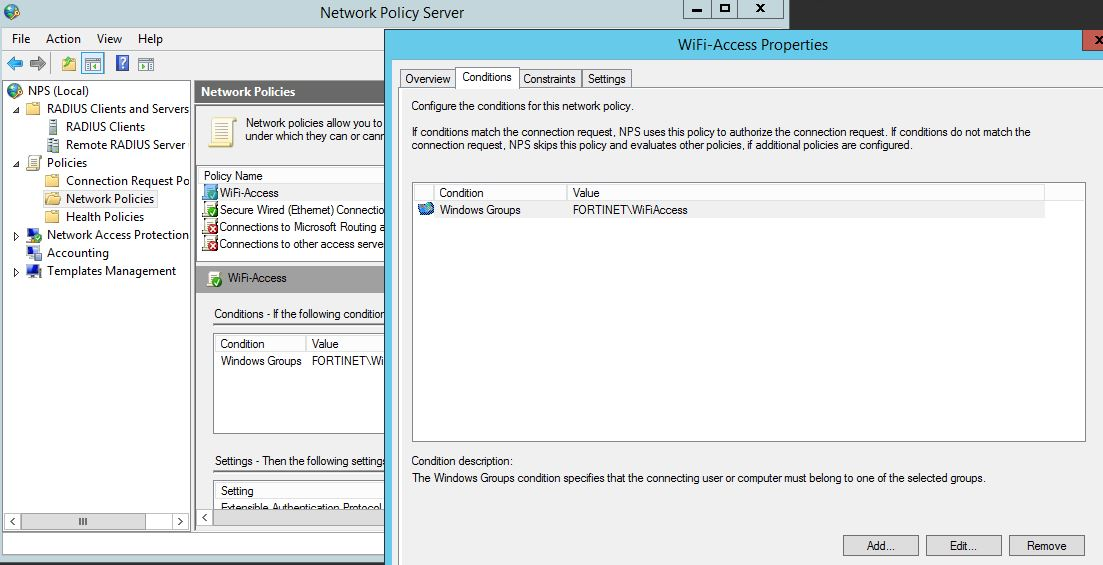Click the Back arrow toolbar icon
This screenshot has height=565, width=1103.
click(15, 64)
